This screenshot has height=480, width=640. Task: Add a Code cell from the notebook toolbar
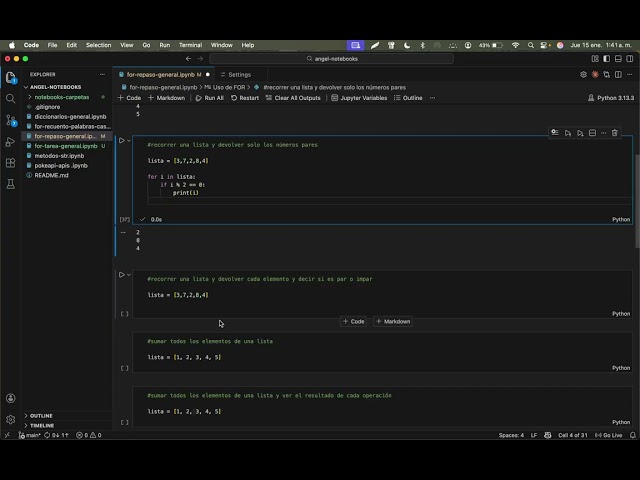[129, 98]
